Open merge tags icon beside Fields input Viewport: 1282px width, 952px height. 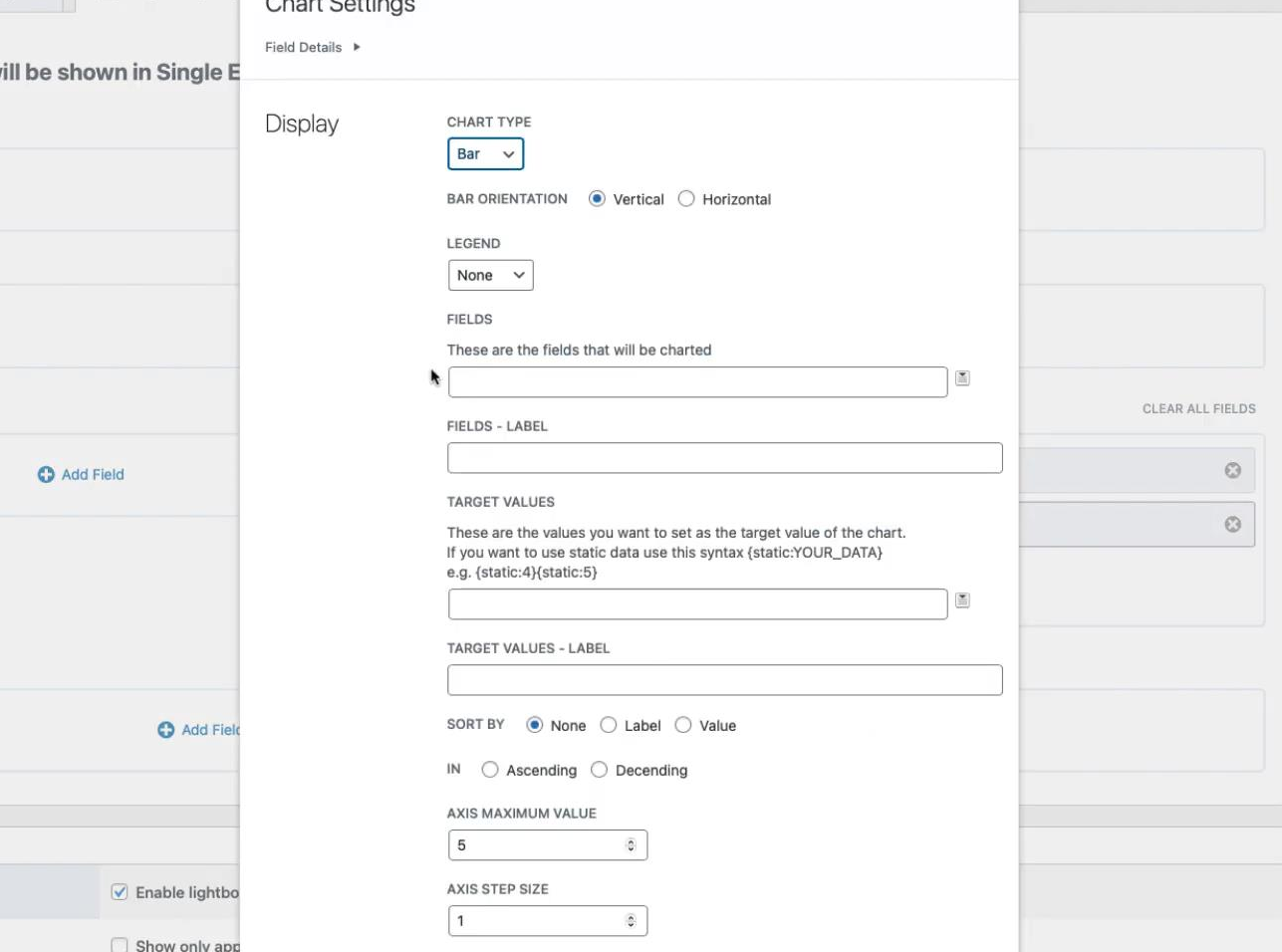(x=962, y=378)
